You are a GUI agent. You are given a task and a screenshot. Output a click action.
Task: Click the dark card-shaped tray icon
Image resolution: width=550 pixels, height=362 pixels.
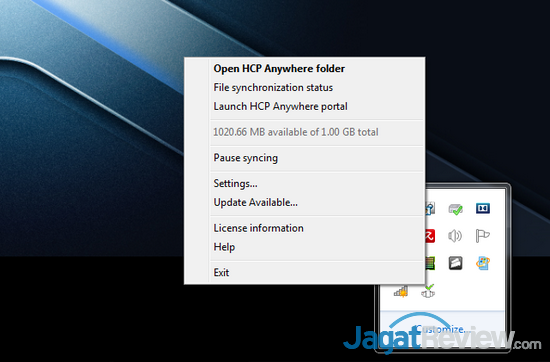(455, 263)
